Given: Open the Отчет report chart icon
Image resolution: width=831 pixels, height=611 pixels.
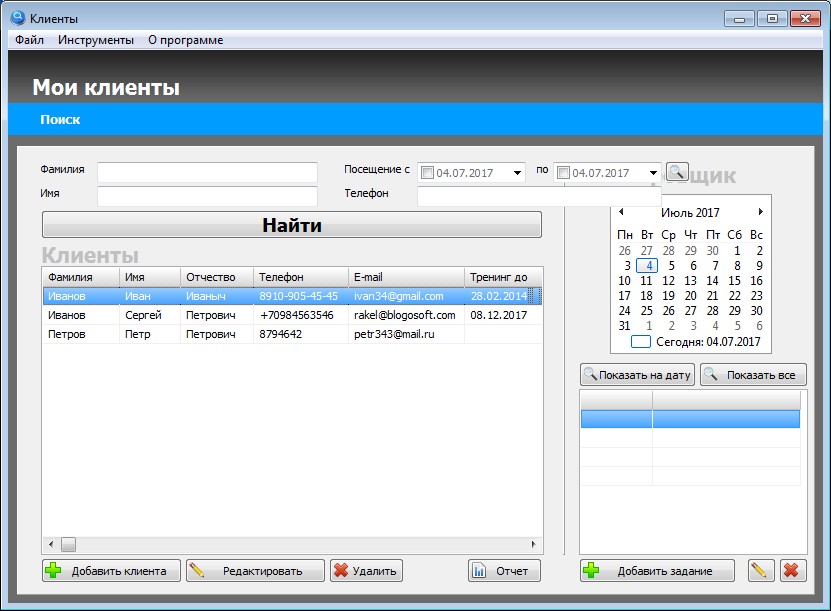Looking at the screenshot, I should [479, 571].
